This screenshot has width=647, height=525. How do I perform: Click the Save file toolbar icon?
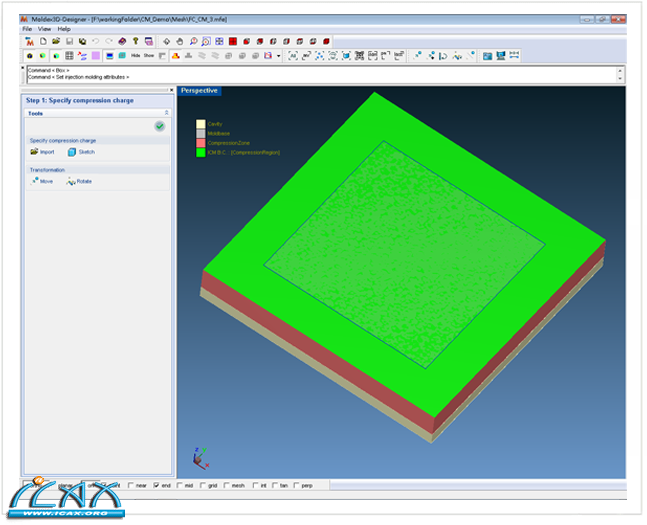pos(69,41)
